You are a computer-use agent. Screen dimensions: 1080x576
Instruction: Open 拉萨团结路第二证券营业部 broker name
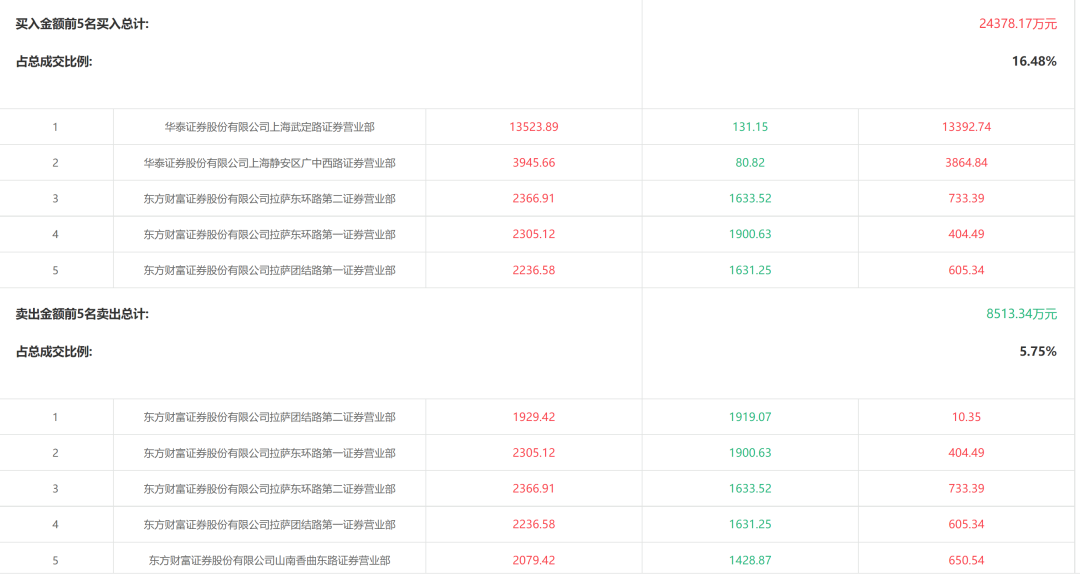[x=269, y=417]
